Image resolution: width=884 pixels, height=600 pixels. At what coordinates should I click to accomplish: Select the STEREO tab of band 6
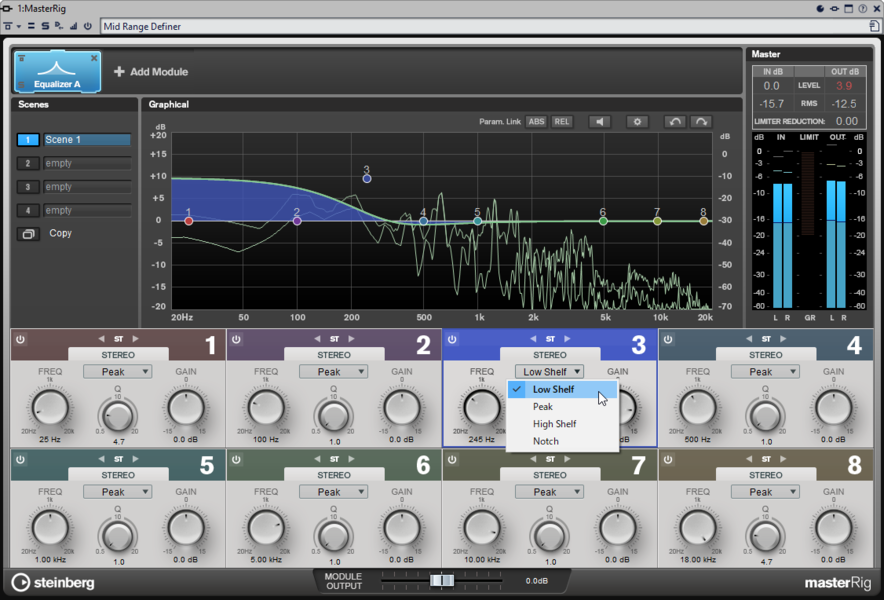334,475
